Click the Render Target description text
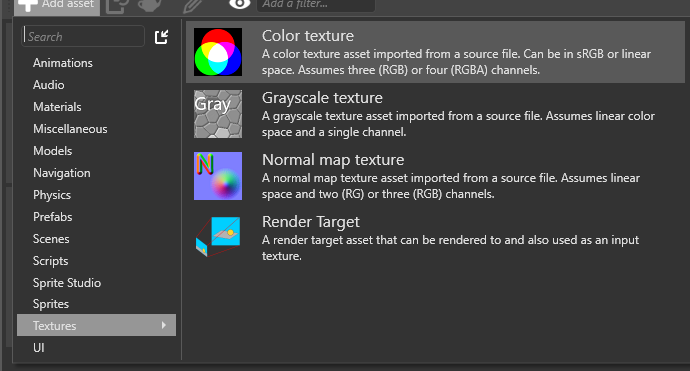The height and width of the screenshot is (371, 690). pos(450,248)
